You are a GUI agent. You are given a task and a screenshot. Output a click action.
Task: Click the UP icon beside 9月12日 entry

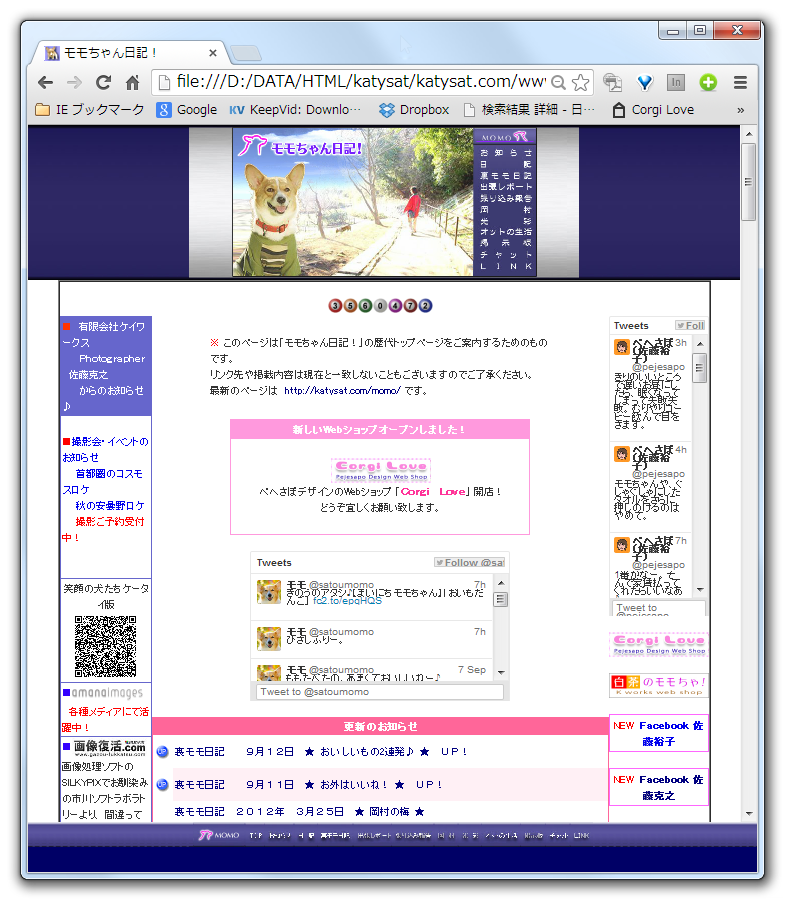click(x=162, y=751)
